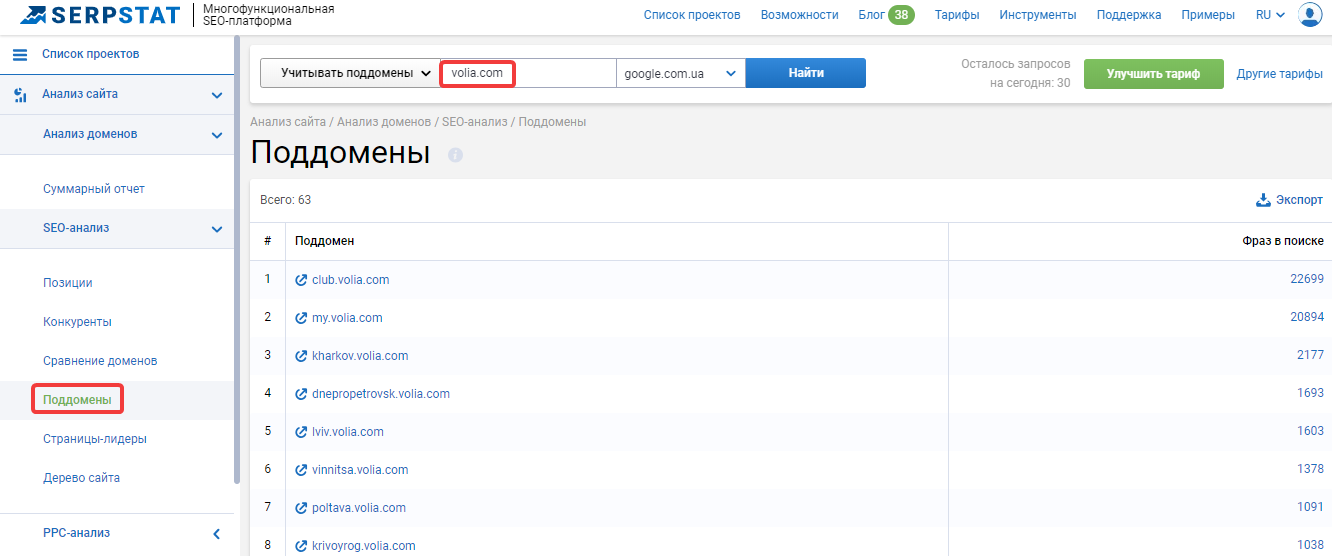1332x556 pixels.
Task: Click the export download icon
Action: click(x=1263, y=200)
